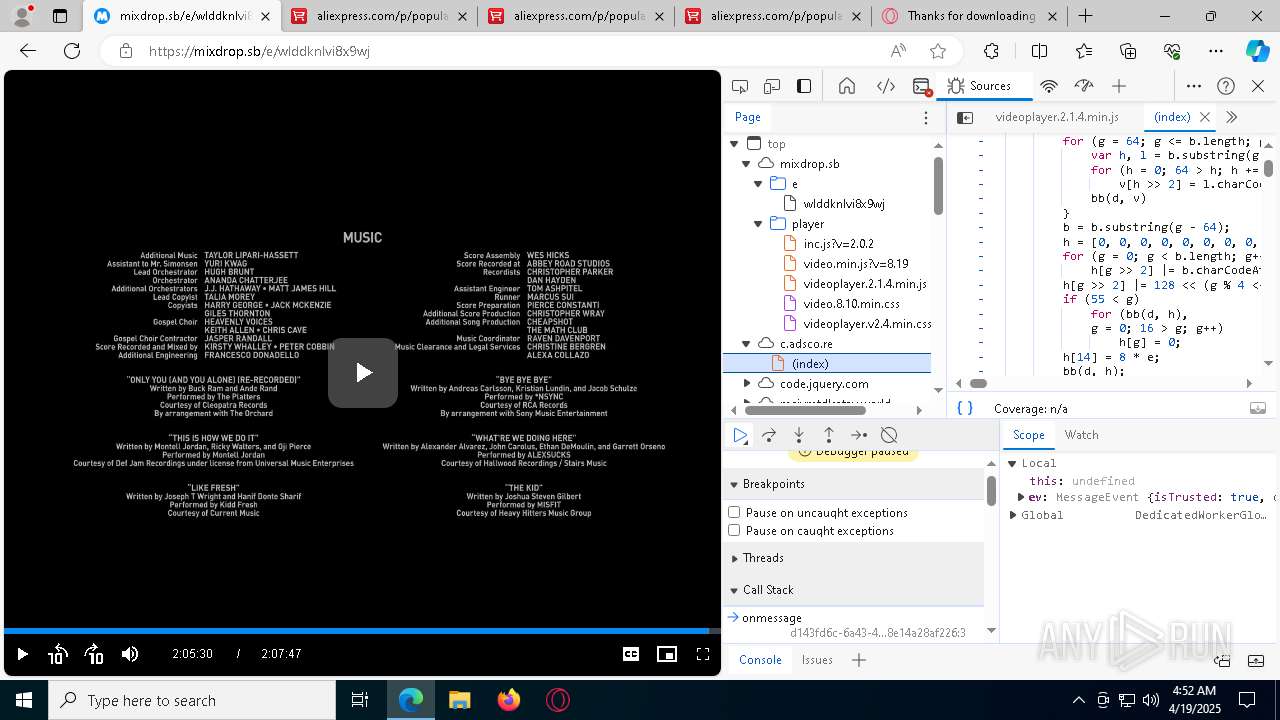The width and height of the screenshot is (1280, 720).
Task: Enable Pause on caught exceptions
Action: pos(734,530)
